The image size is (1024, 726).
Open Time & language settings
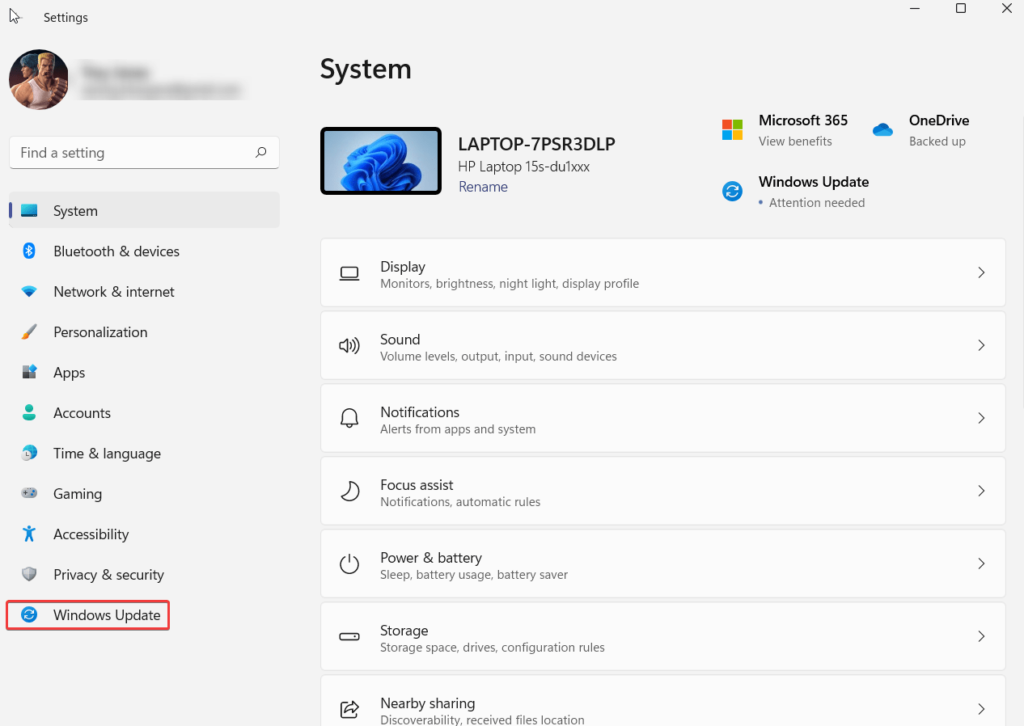pos(107,453)
